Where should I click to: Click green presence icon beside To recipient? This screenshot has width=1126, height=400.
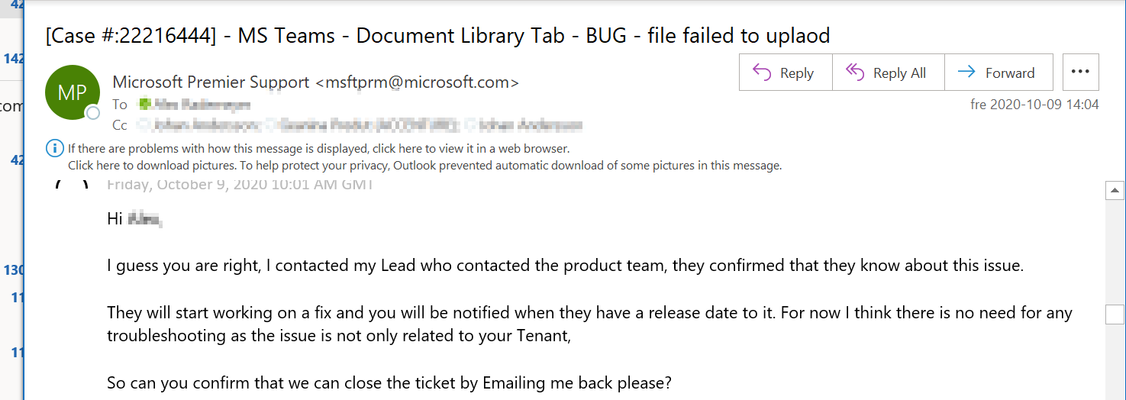pos(145,105)
